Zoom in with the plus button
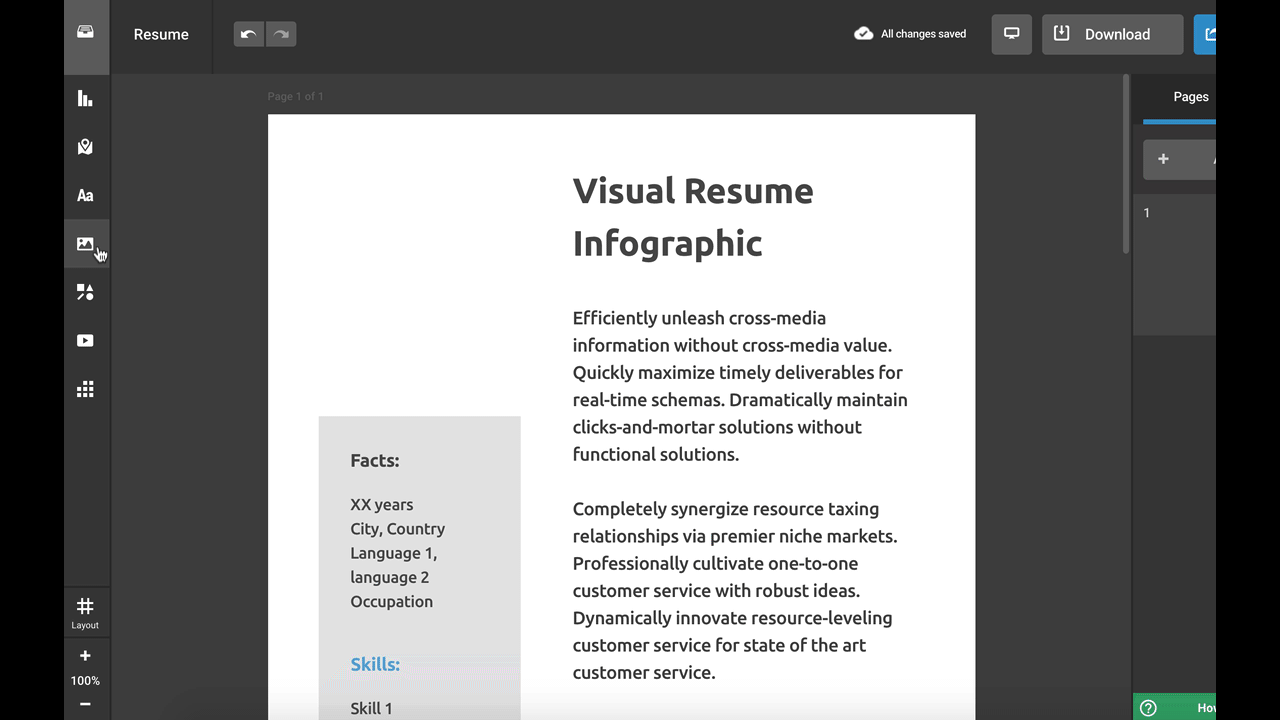The height and width of the screenshot is (720, 1280). click(x=85, y=656)
